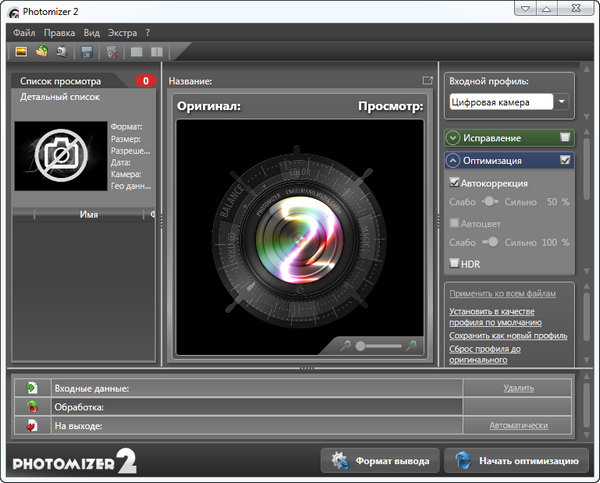This screenshot has width=600, height=483.
Task: Enable the Оптимизация section checkbox
Action: click(565, 160)
